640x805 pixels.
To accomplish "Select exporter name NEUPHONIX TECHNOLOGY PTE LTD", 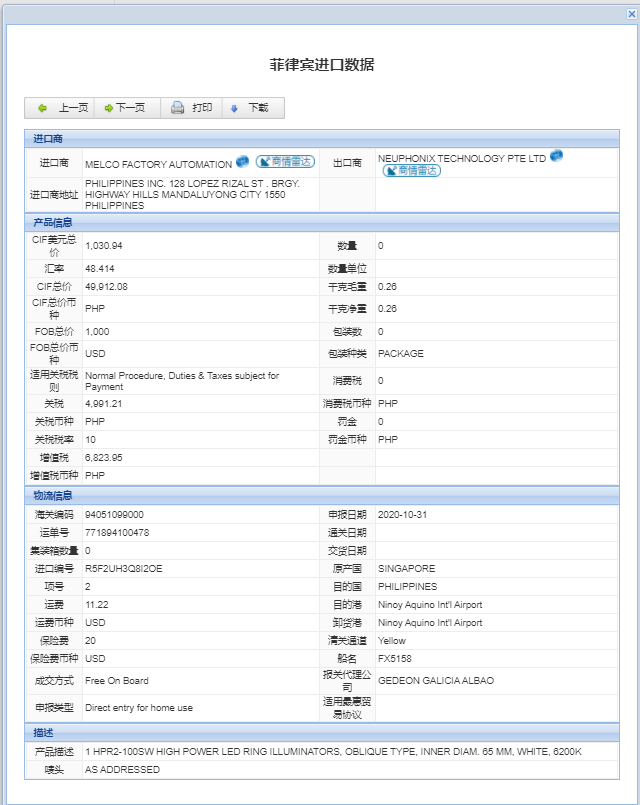I will (x=462, y=158).
